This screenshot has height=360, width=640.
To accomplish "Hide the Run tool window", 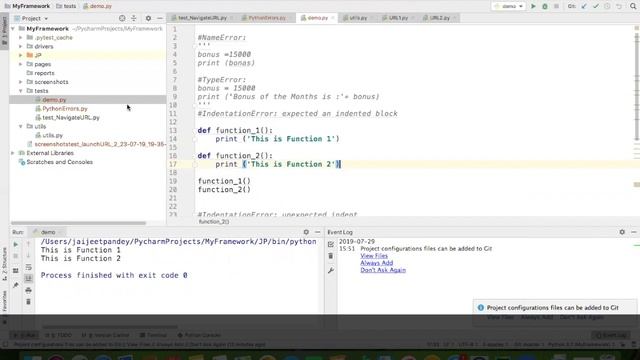I will pos(318,232).
